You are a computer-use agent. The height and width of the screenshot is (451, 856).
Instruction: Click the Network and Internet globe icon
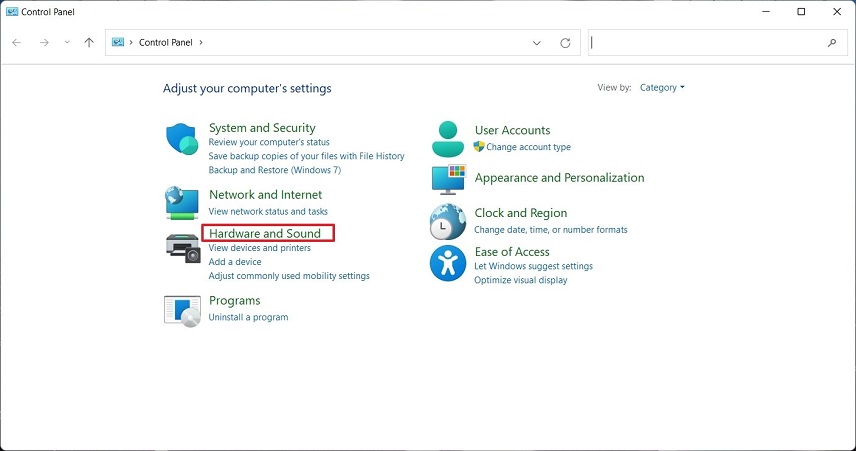182,203
